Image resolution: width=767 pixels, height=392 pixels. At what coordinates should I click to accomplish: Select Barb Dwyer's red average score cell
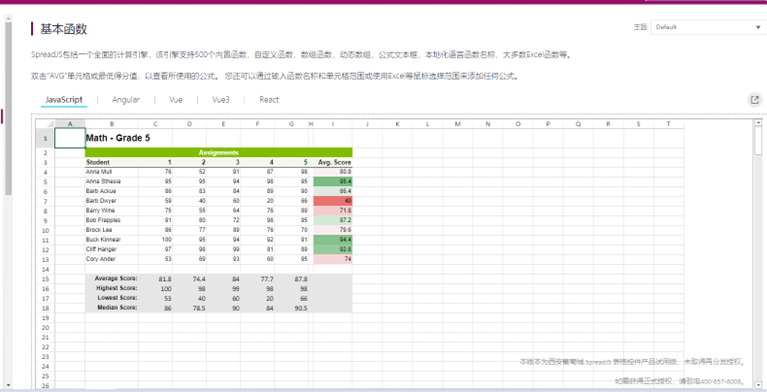click(x=333, y=201)
